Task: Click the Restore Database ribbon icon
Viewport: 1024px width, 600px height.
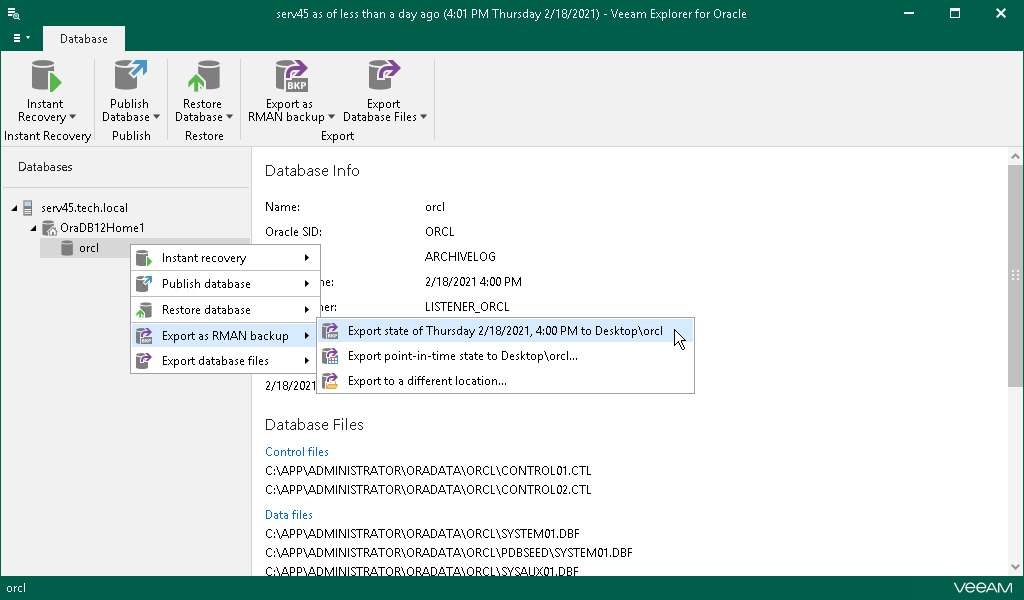Action: coord(204,76)
